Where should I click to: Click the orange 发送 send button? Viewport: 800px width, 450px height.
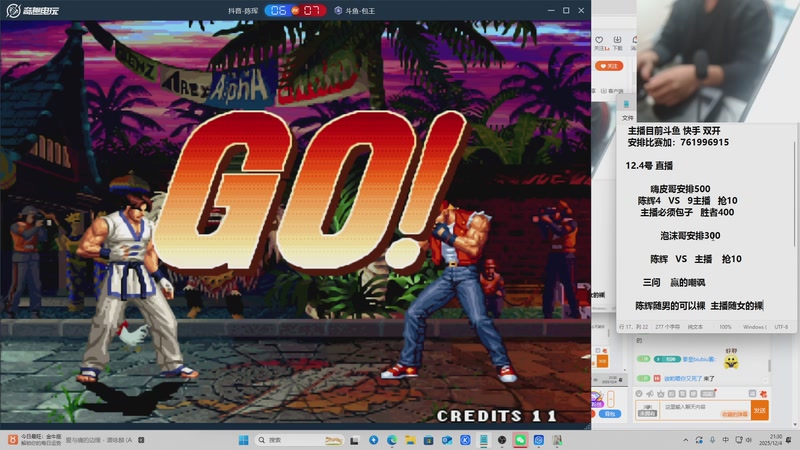(x=760, y=410)
